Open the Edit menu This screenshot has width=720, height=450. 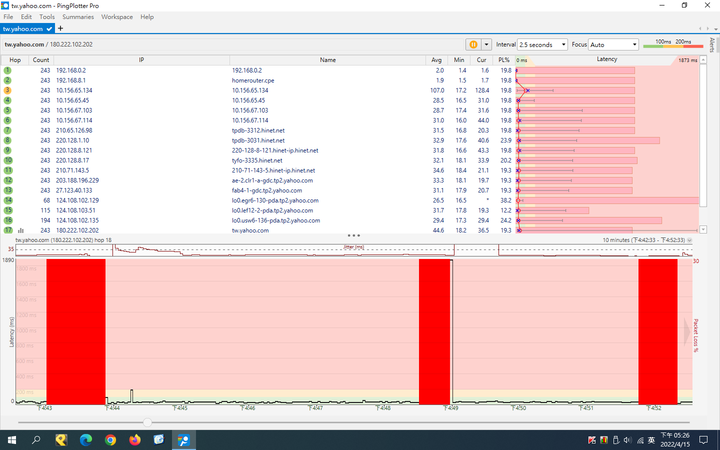click(26, 17)
